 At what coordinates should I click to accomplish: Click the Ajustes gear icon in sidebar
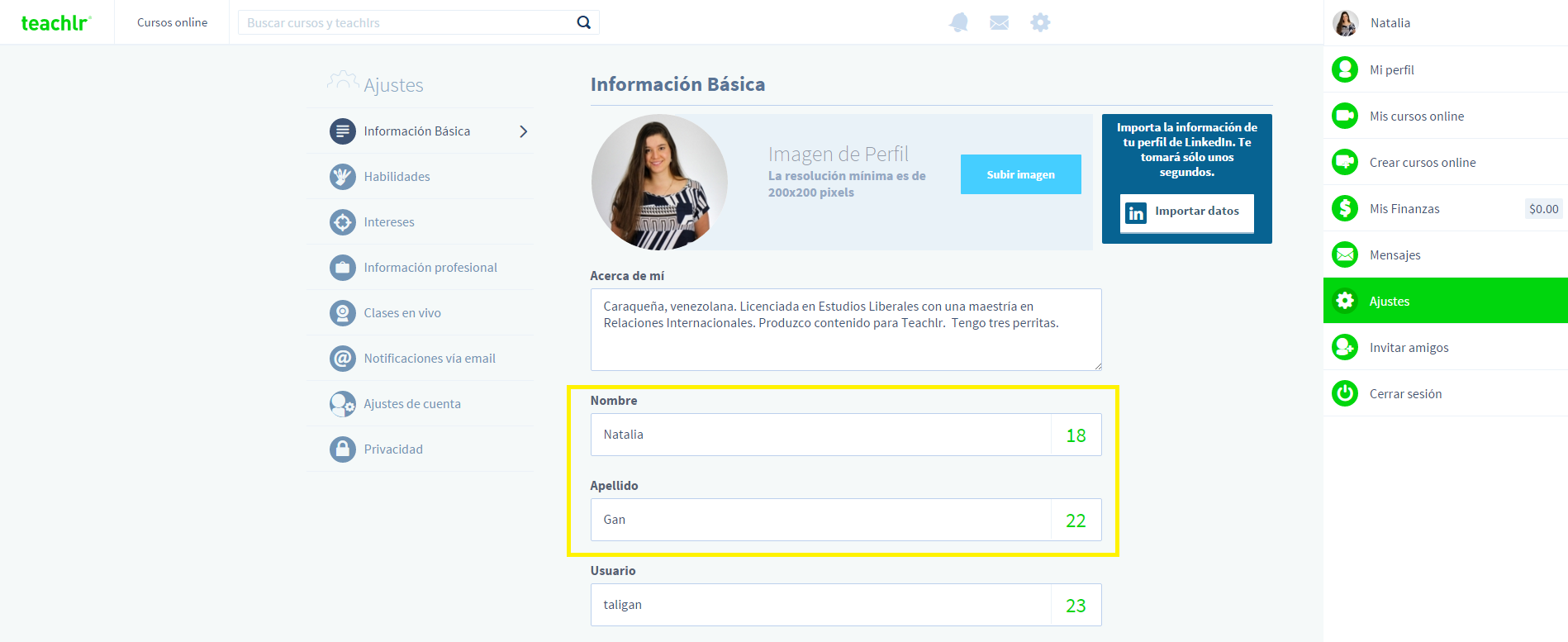(x=1345, y=301)
